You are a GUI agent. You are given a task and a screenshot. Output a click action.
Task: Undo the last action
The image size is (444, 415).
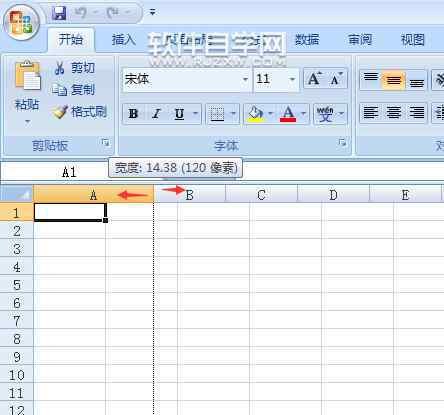(x=81, y=13)
